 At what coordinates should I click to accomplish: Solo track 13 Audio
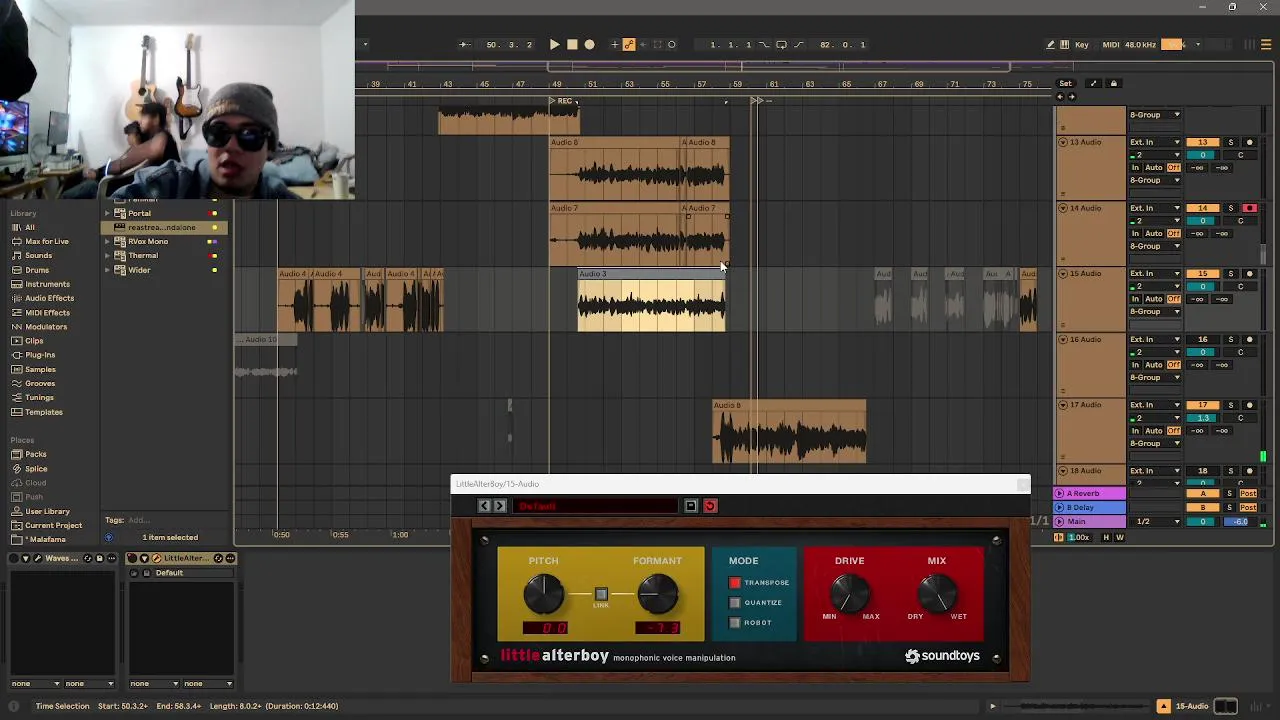click(x=1230, y=142)
